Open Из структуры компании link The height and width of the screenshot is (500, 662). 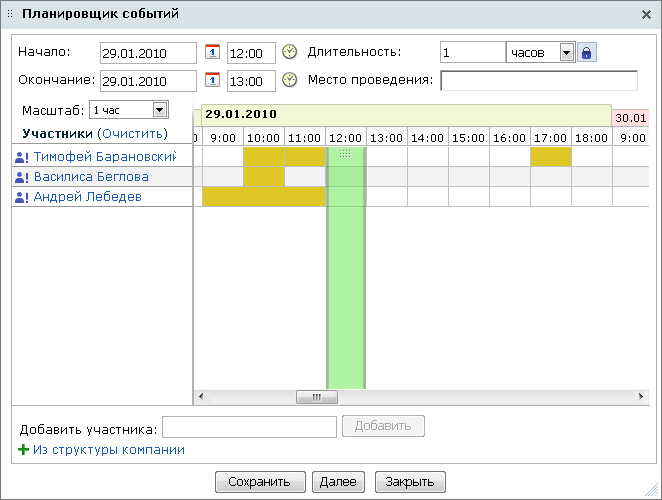coord(108,450)
